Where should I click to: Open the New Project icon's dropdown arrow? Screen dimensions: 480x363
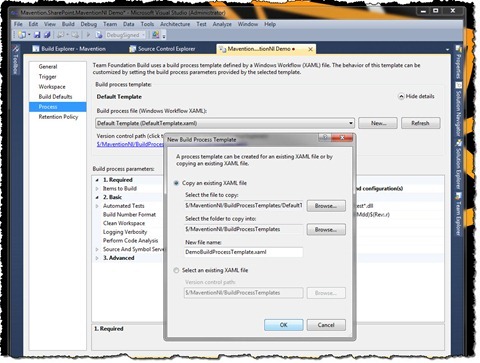pos(29,35)
